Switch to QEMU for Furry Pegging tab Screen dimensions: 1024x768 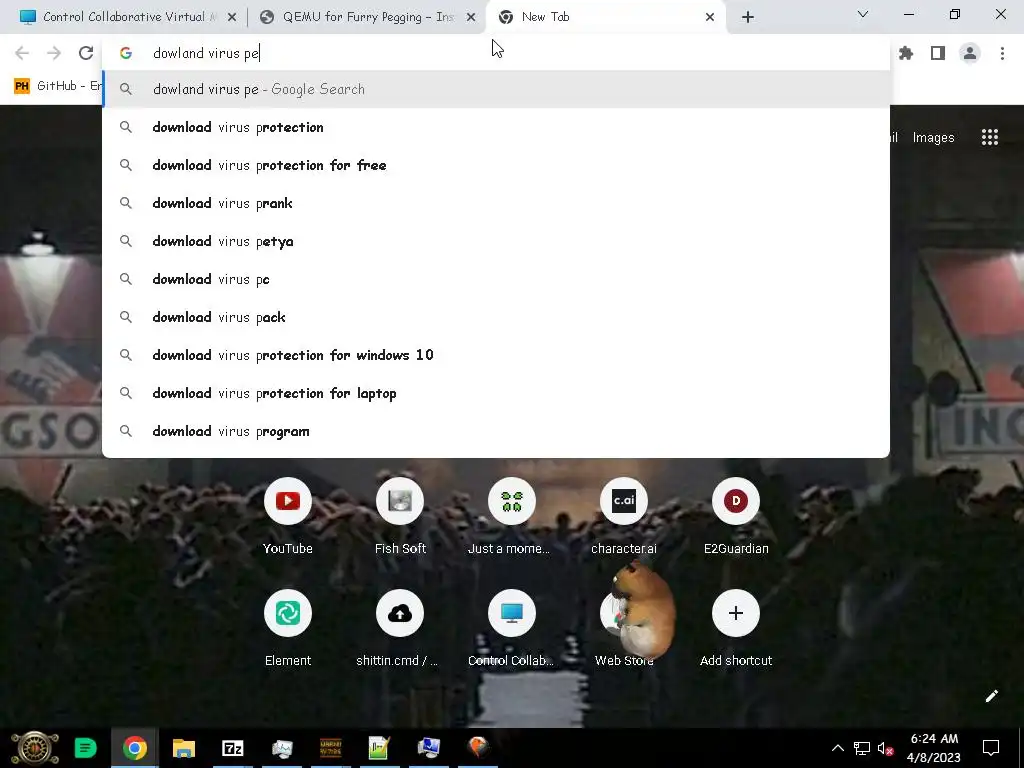tap(366, 17)
